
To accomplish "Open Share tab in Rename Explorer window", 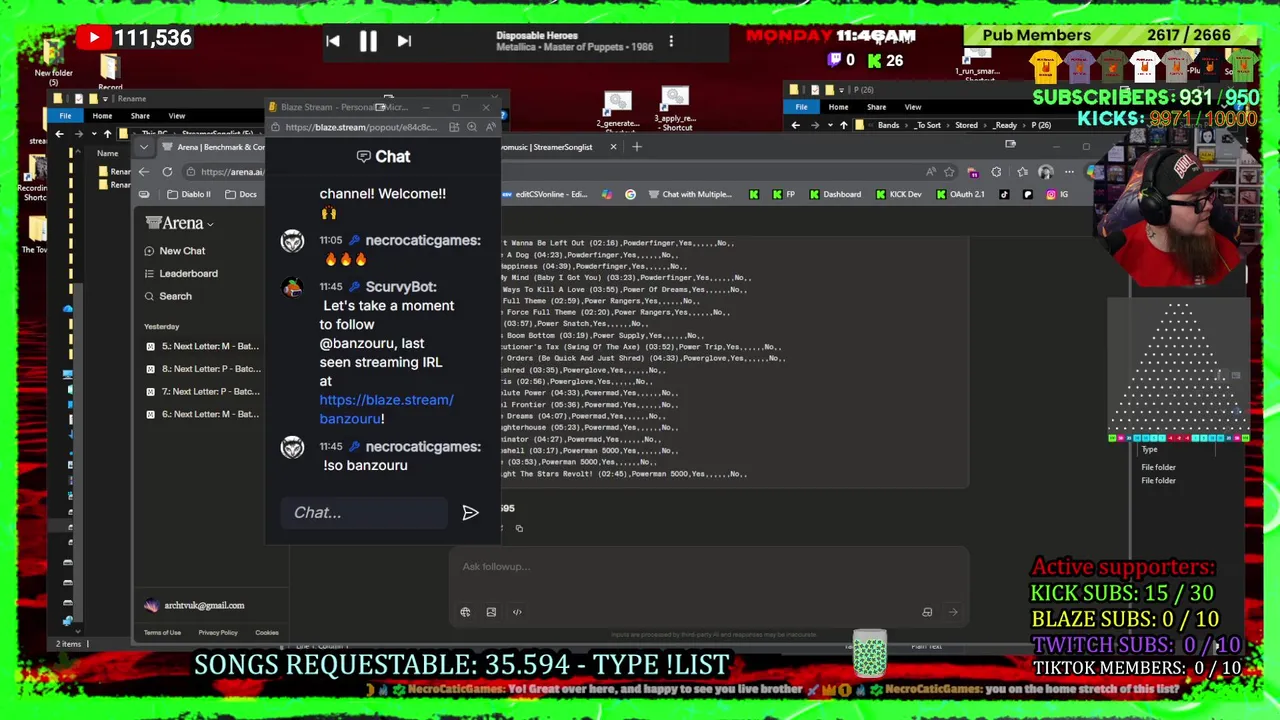I will 140,116.
